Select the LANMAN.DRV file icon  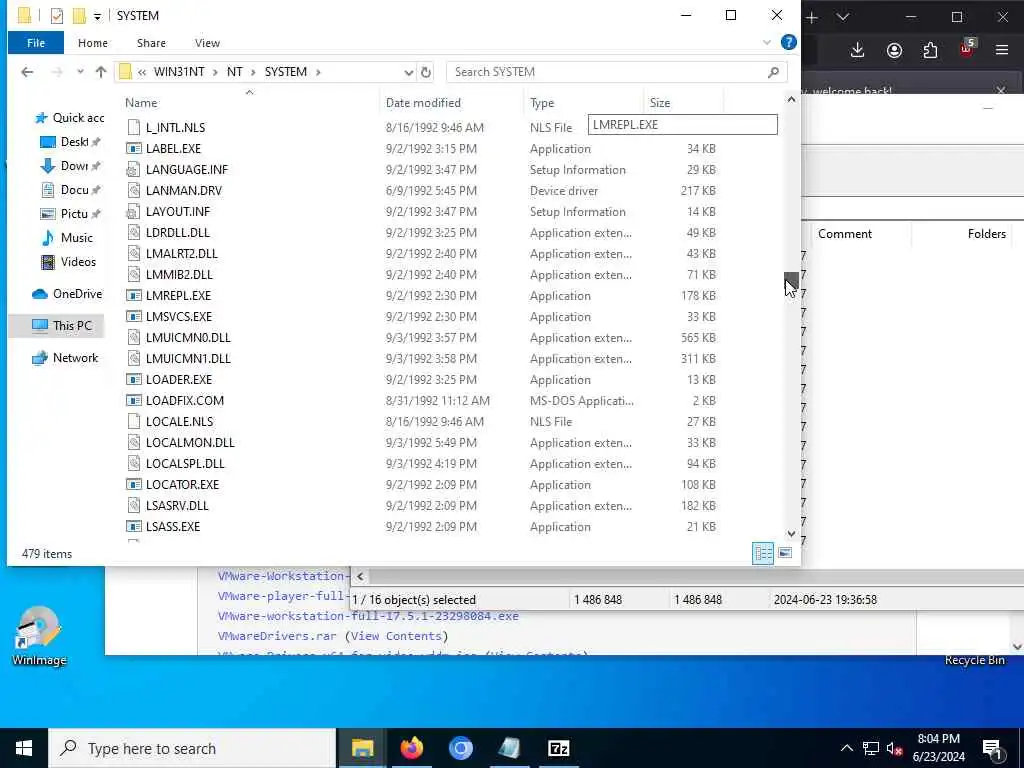tap(134, 191)
